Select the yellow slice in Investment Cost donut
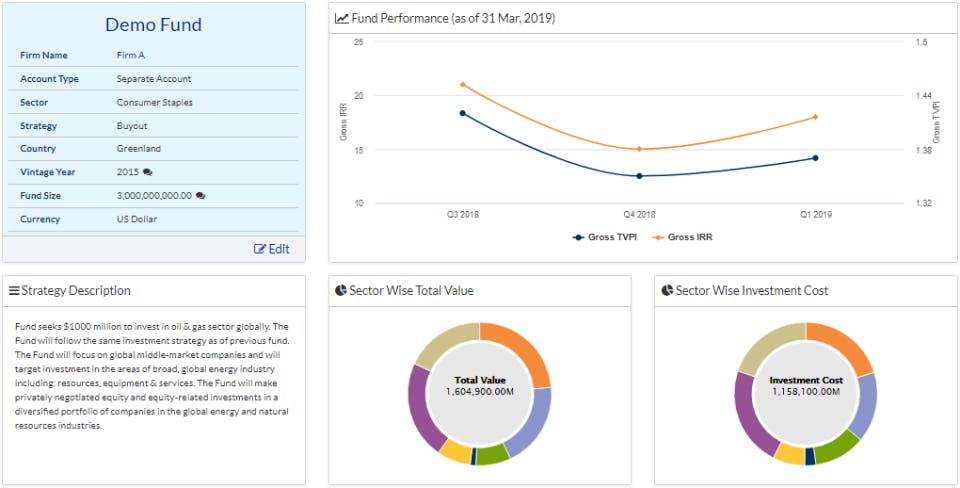 pyautogui.click(x=789, y=455)
